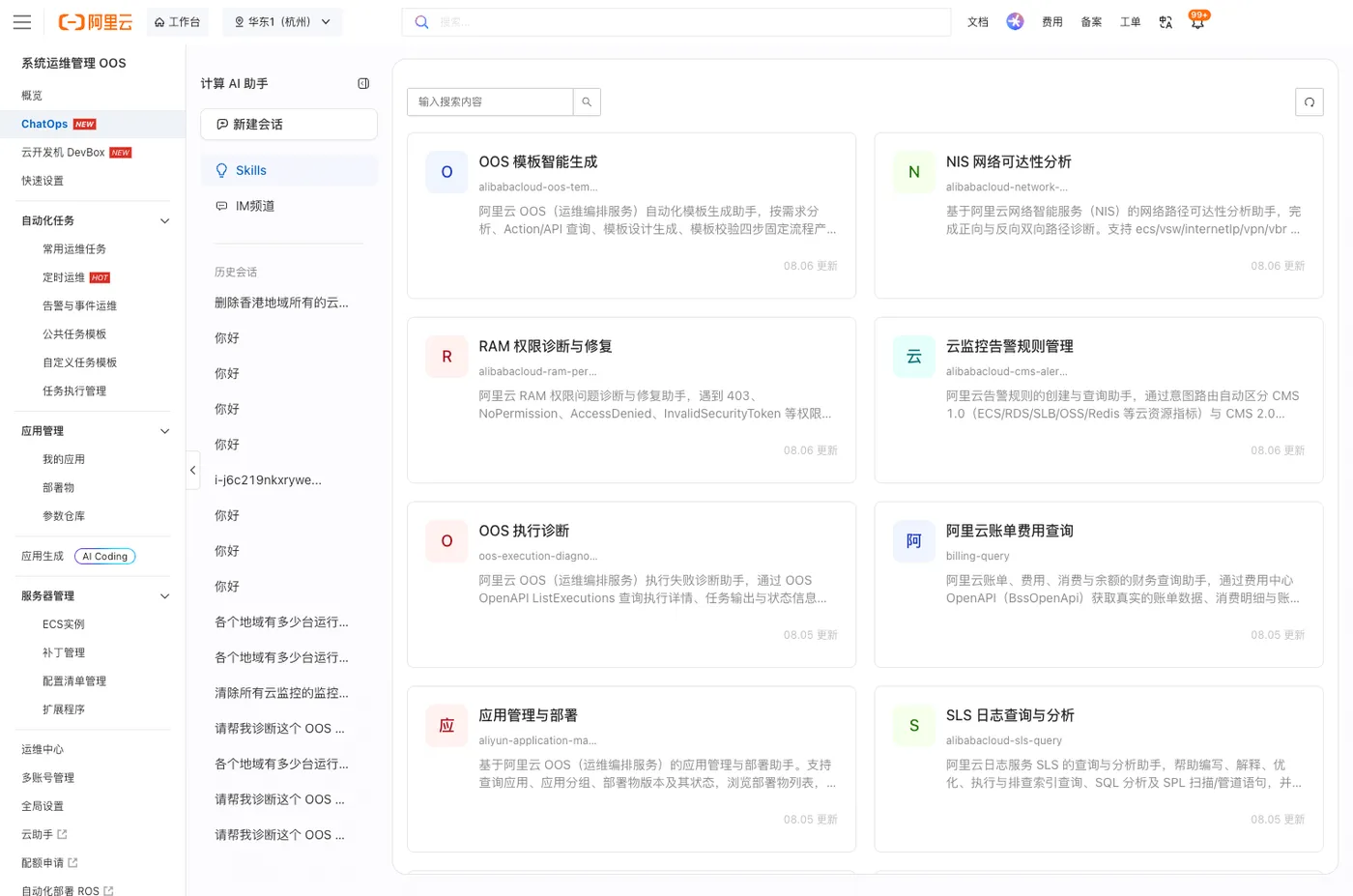Viewport: 1353px width, 896px height.
Task: Open the 云监控告警规则管理 skill title
Action: (1010, 346)
